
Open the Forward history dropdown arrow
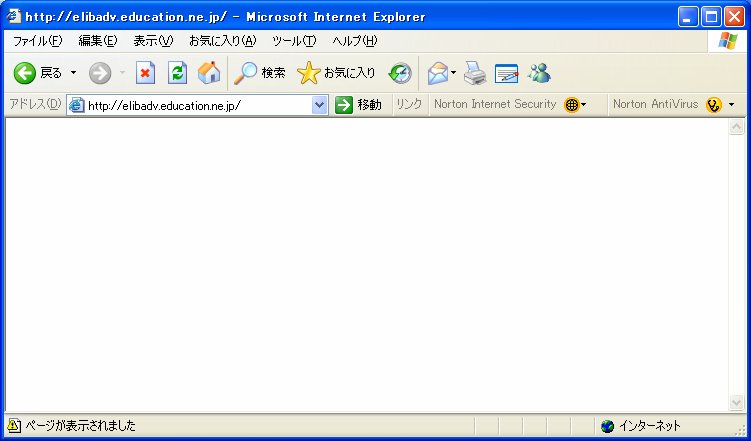coord(122,73)
